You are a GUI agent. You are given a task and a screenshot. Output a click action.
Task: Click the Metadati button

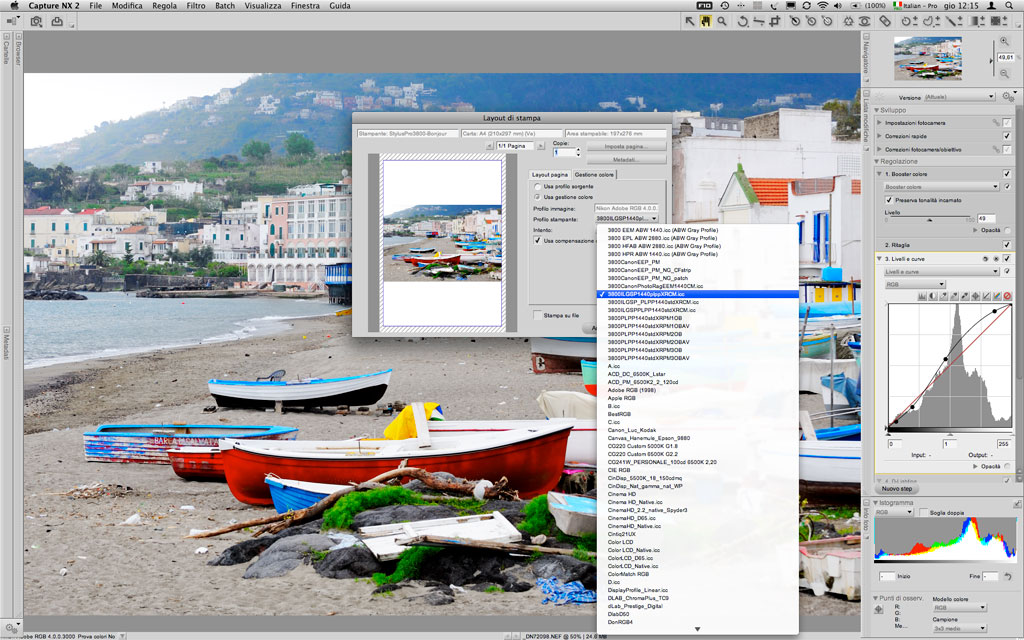[626, 159]
